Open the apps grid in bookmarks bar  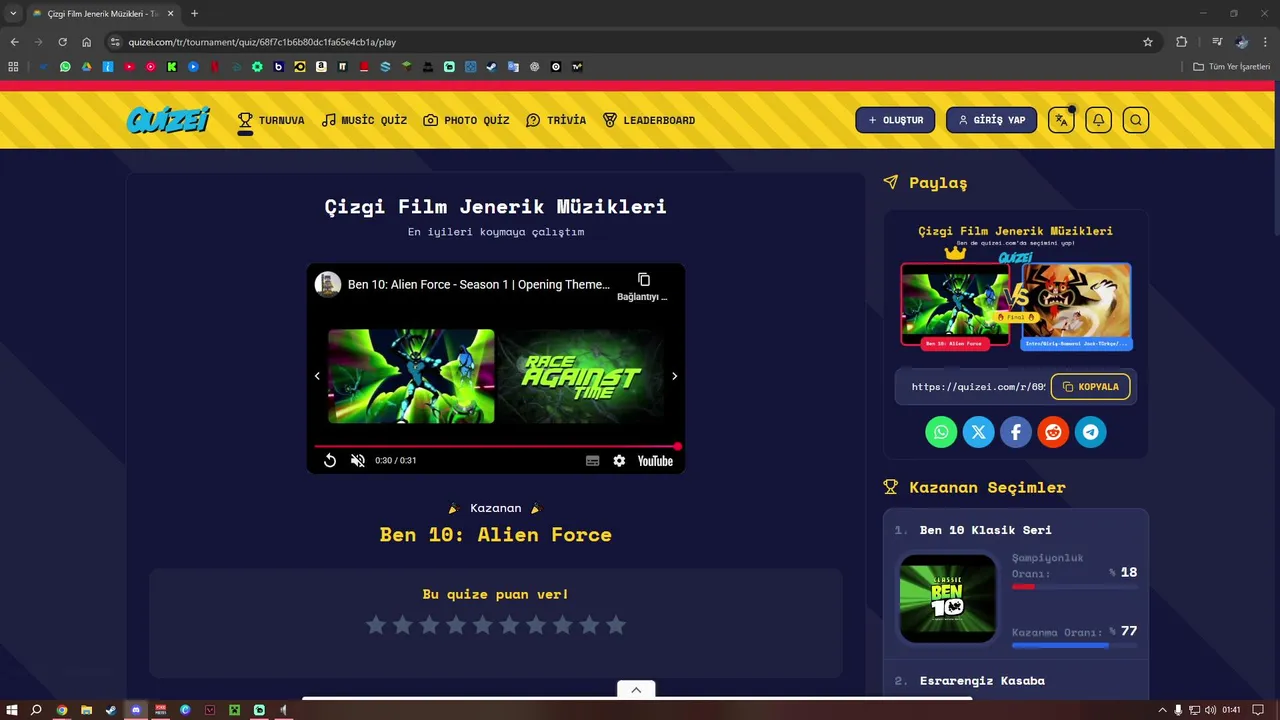tap(13, 67)
